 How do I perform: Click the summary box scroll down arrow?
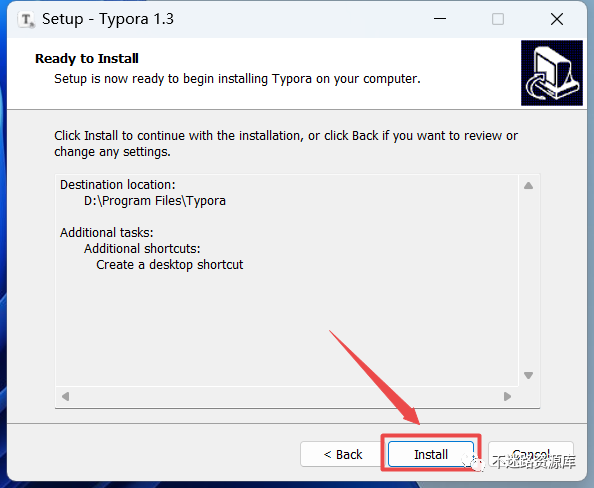click(x=528, y=375)
